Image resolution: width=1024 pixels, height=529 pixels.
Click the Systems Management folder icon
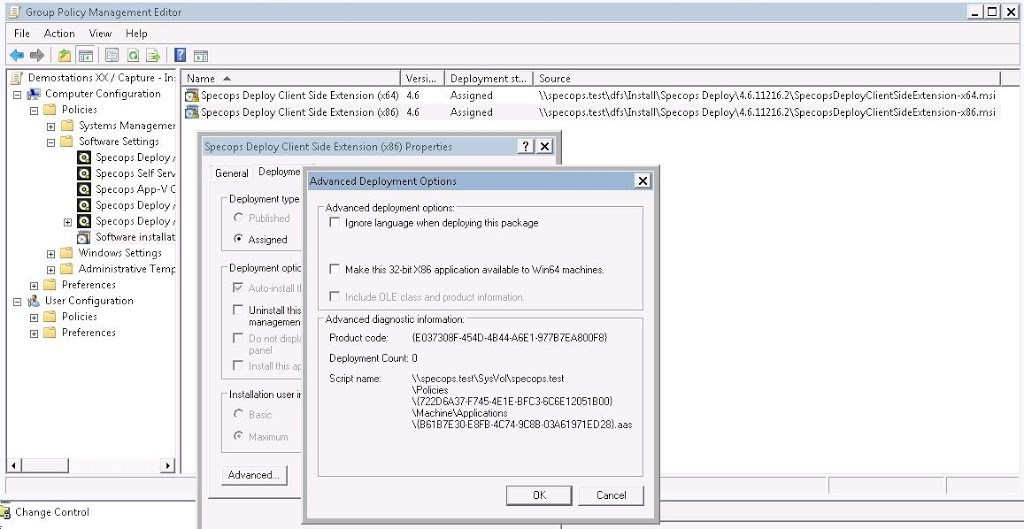coord(67,125)
